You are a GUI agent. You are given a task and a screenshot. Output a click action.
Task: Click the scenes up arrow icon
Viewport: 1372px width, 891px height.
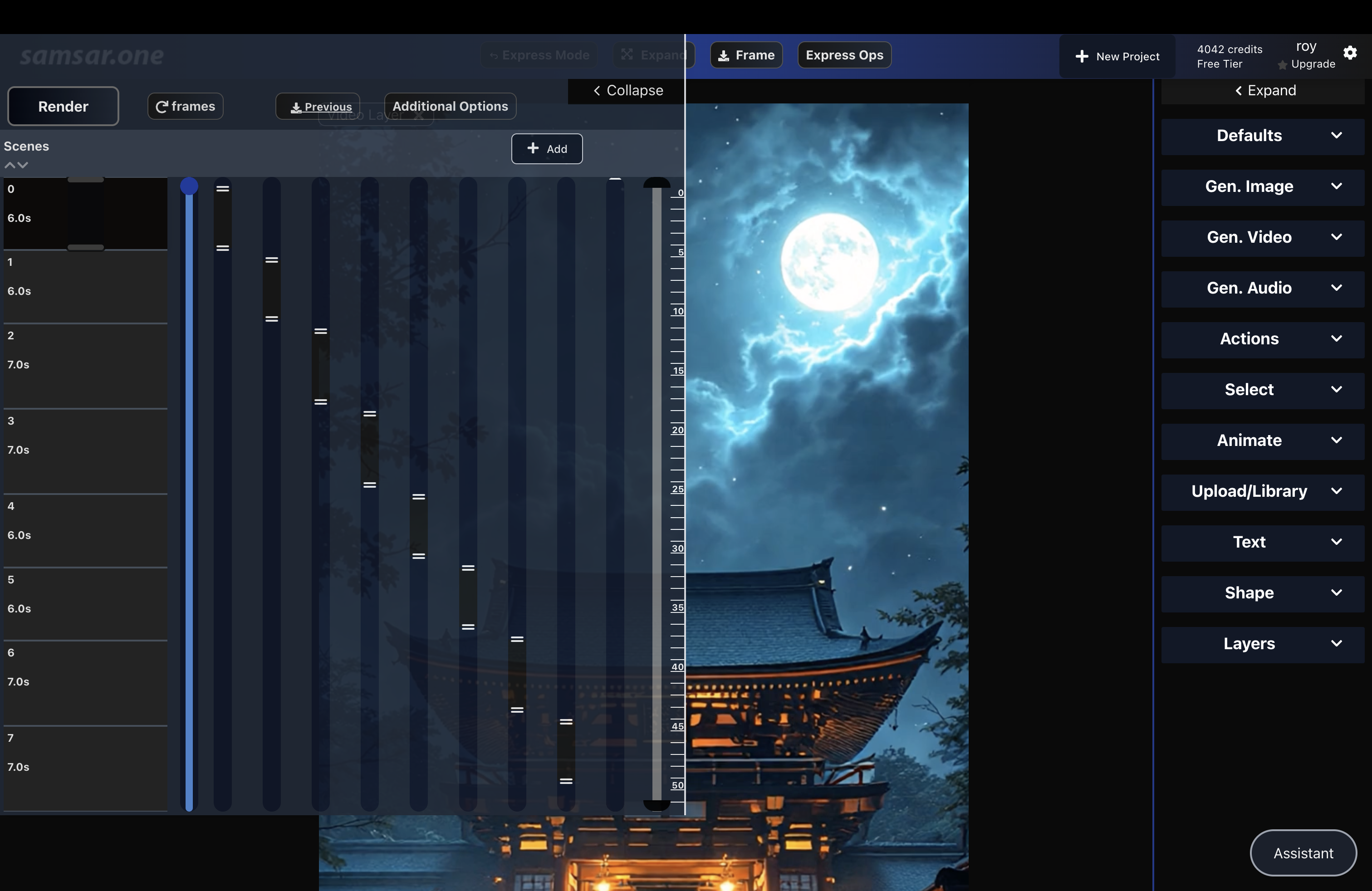10,166
